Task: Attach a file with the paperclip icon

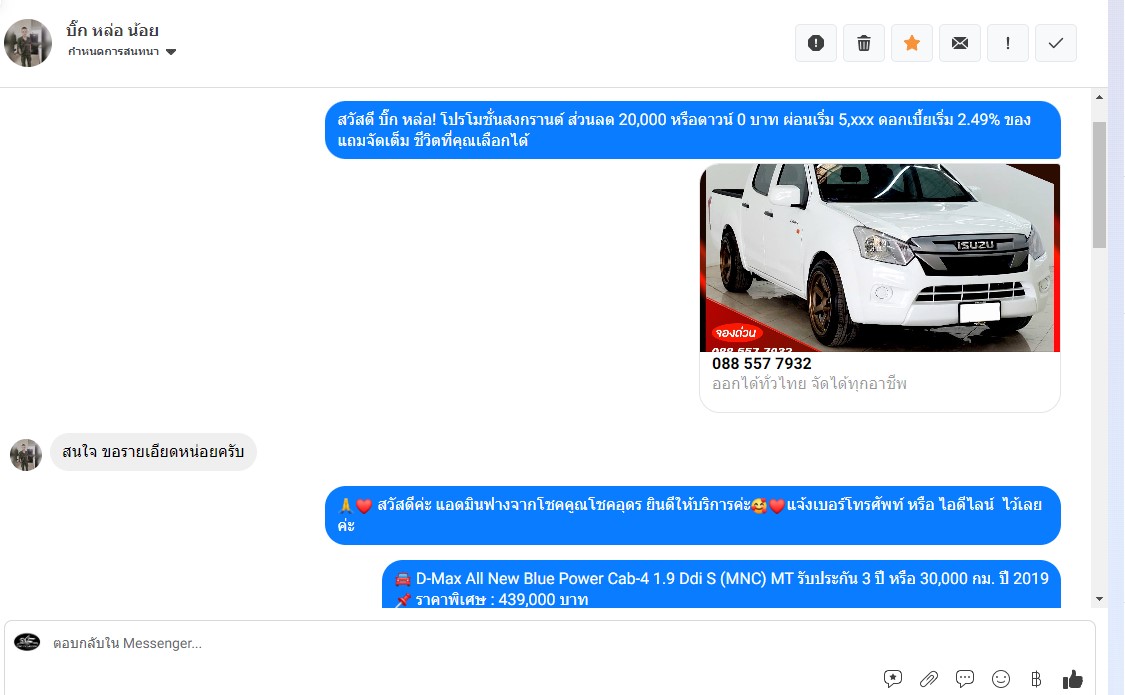Action: tap(929, 679)
